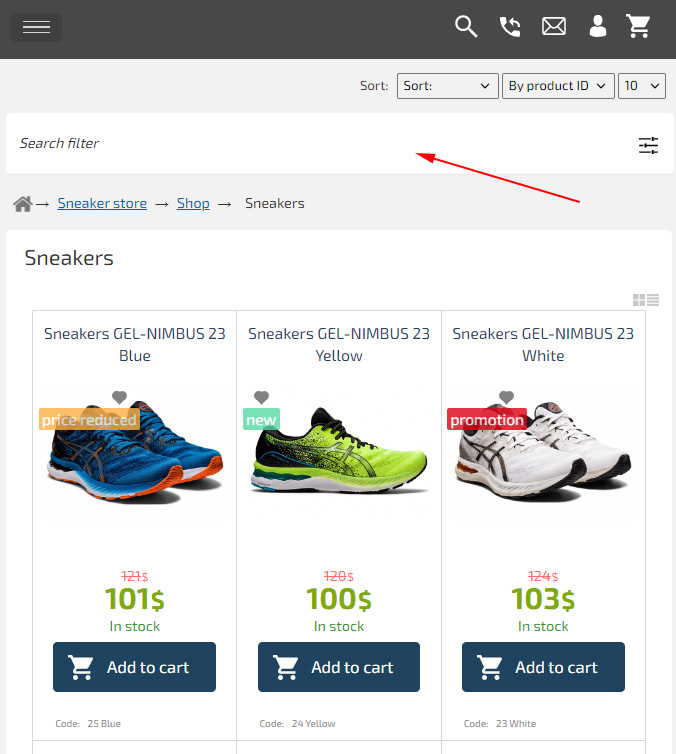Open the hamburger navigation menu

(x=36, y=27)
